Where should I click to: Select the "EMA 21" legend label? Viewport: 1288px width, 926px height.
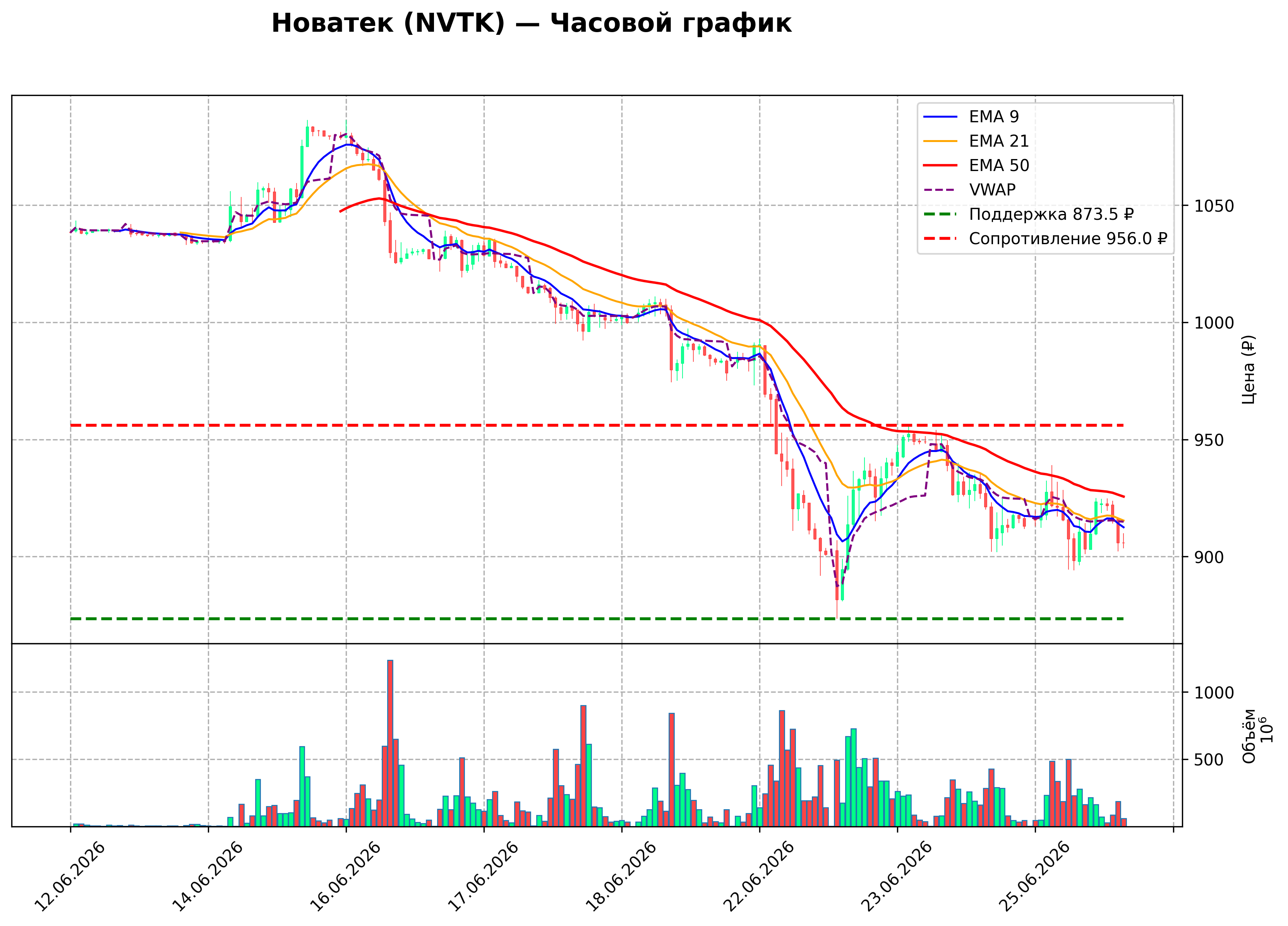(x=999, y=141)
